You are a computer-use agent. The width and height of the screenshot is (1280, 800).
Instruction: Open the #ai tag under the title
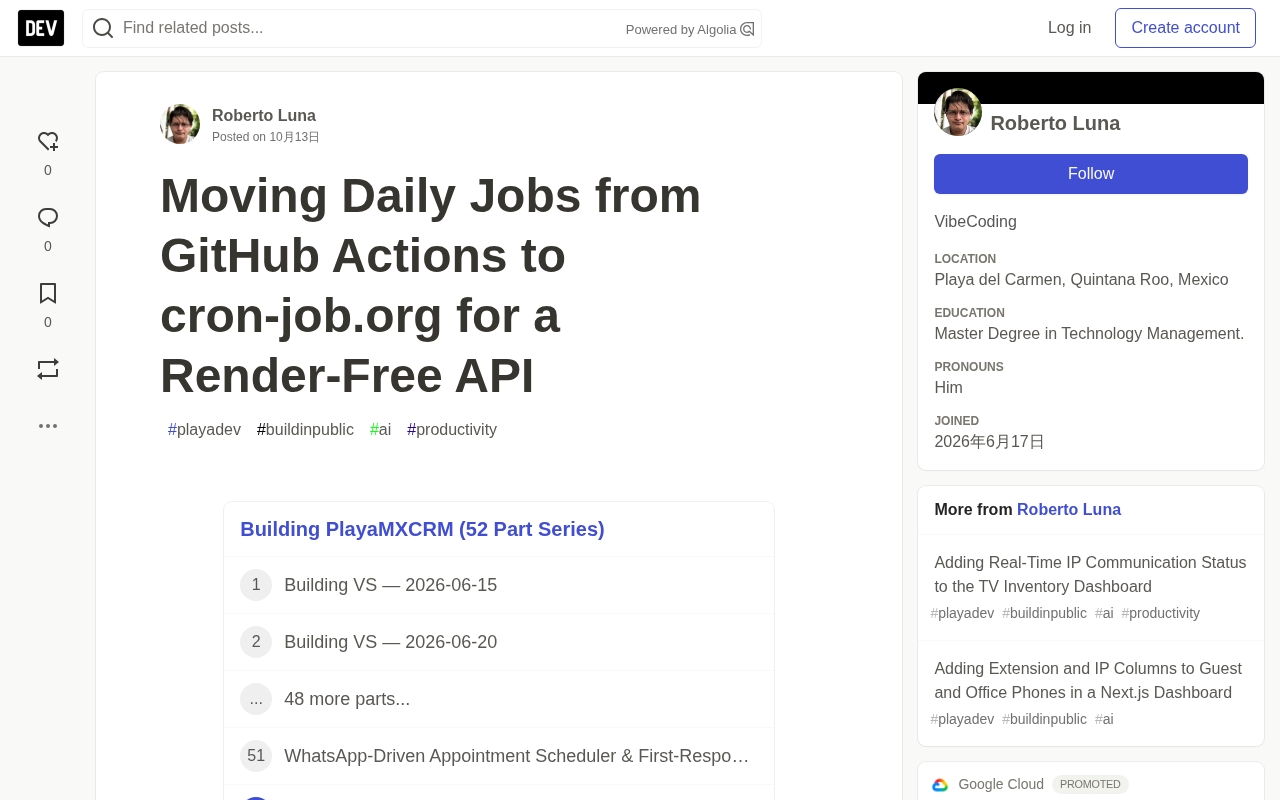coord(380,430)
